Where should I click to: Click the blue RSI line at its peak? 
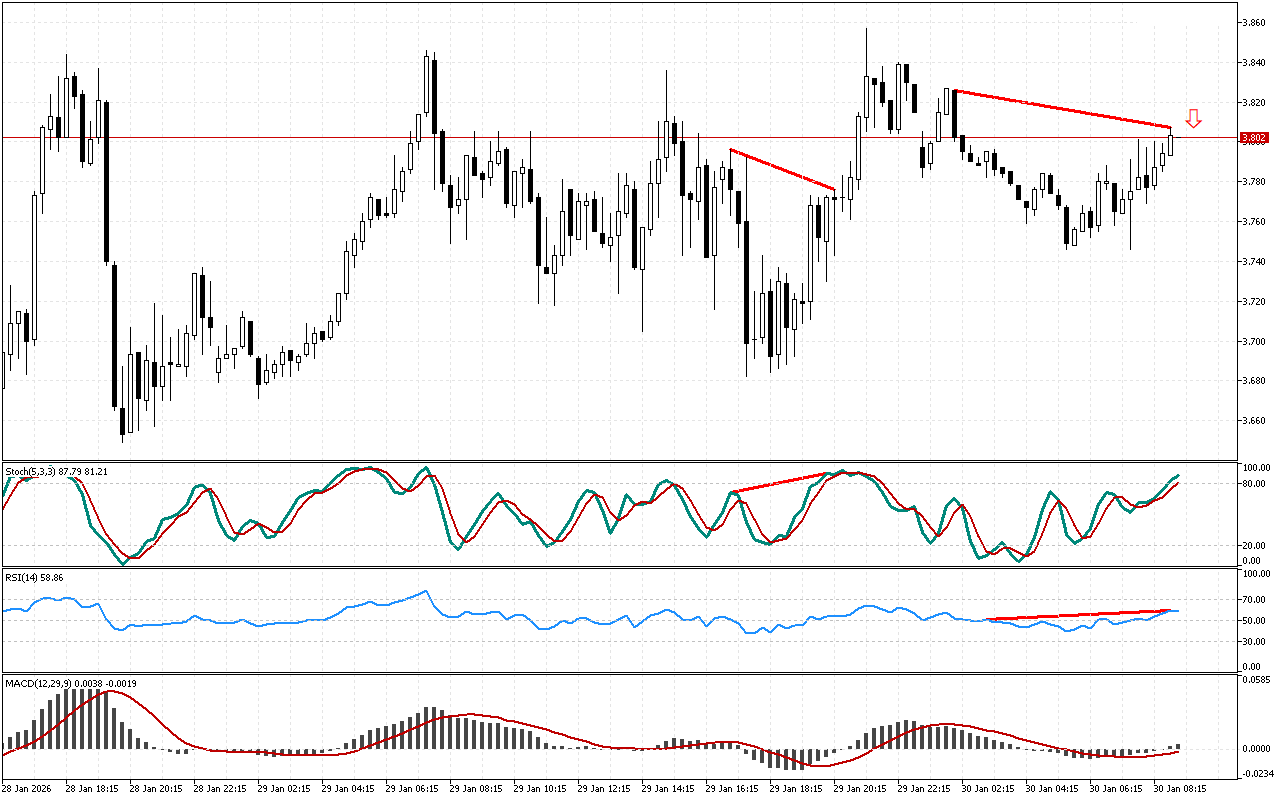[x=426, y=590]
